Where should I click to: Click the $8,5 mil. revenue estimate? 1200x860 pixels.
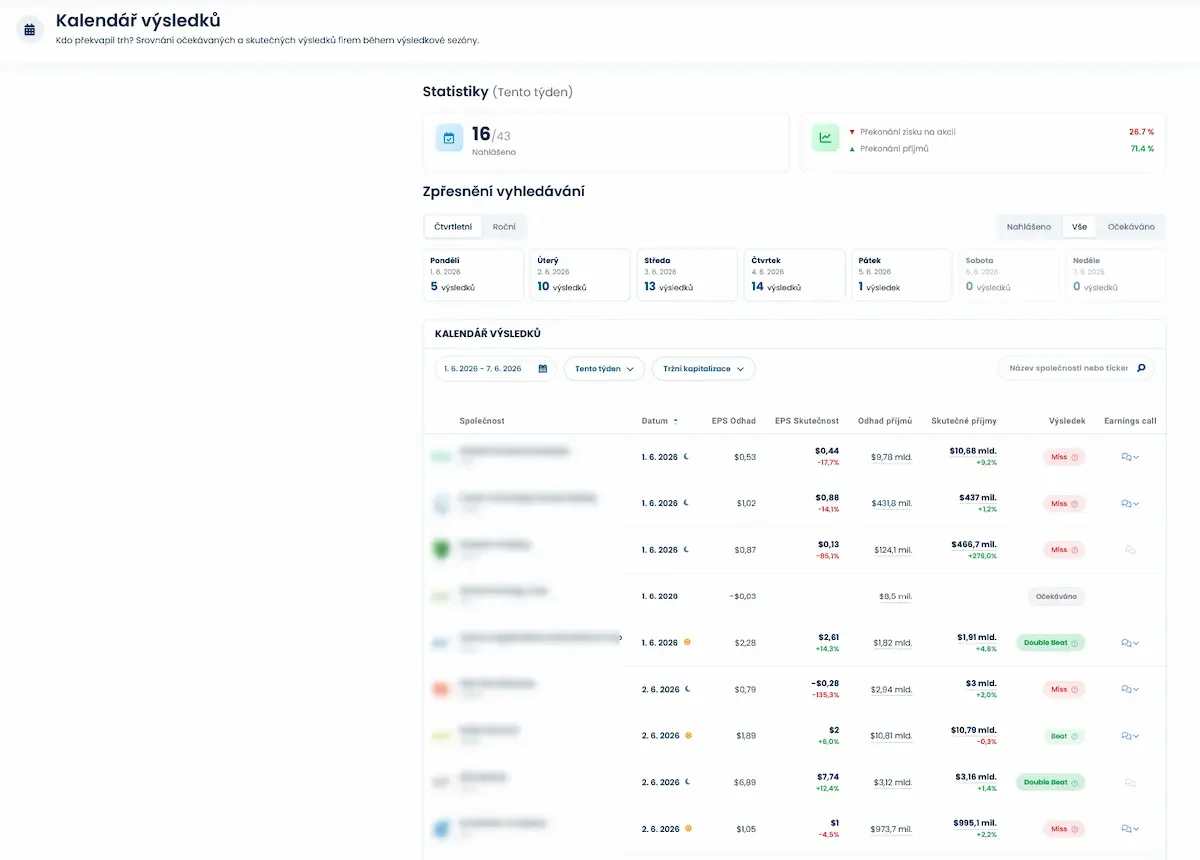point(896,596)
